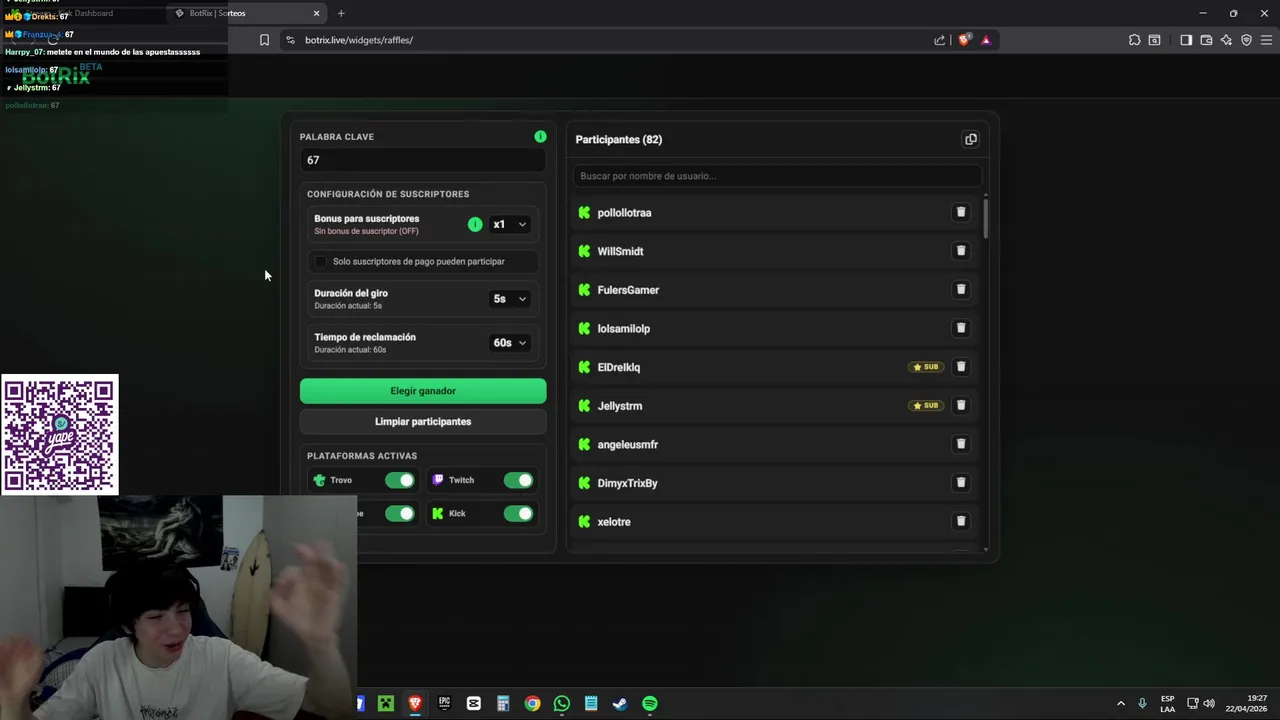Delete DimyxTrixBy via the trash icon
Viewport: 1280px width, 720px height.
click(961, 483)
